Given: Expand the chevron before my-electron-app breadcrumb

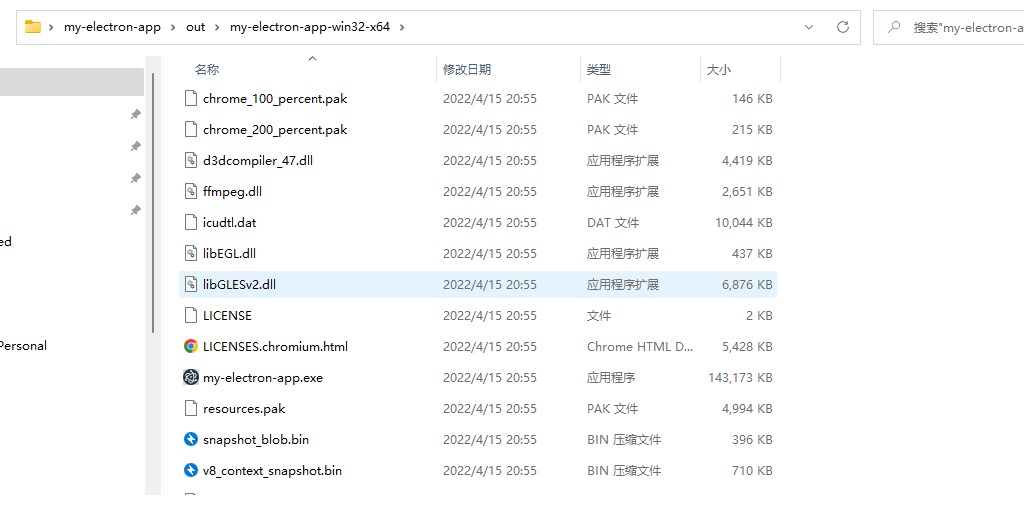Looking at the screenshot, I should [51, 27].
